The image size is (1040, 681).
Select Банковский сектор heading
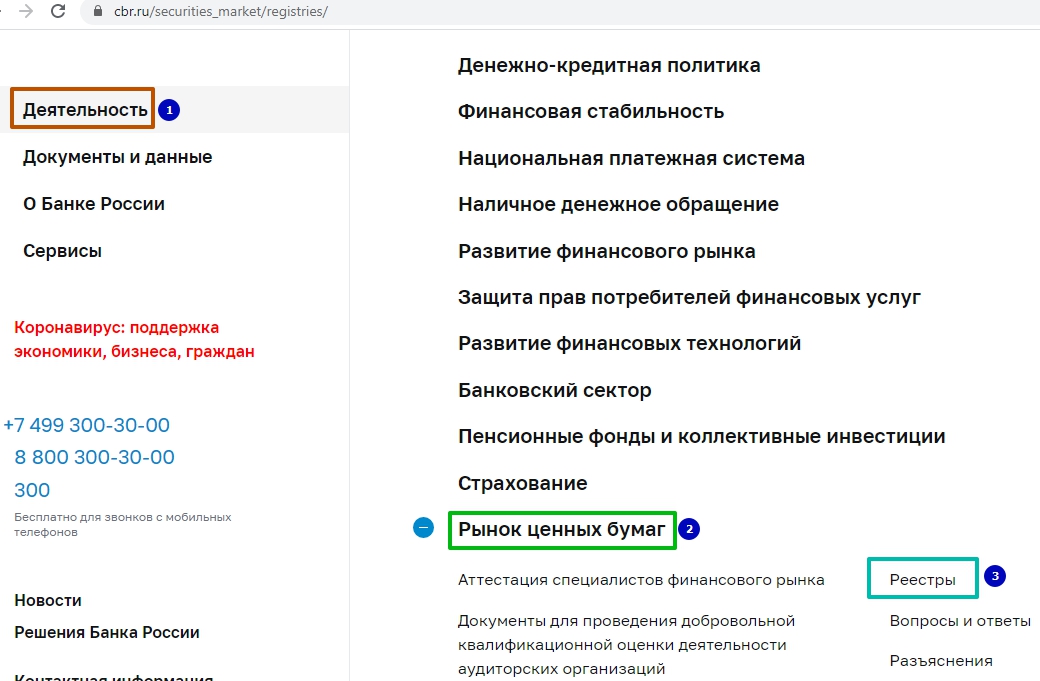point(554,390)
